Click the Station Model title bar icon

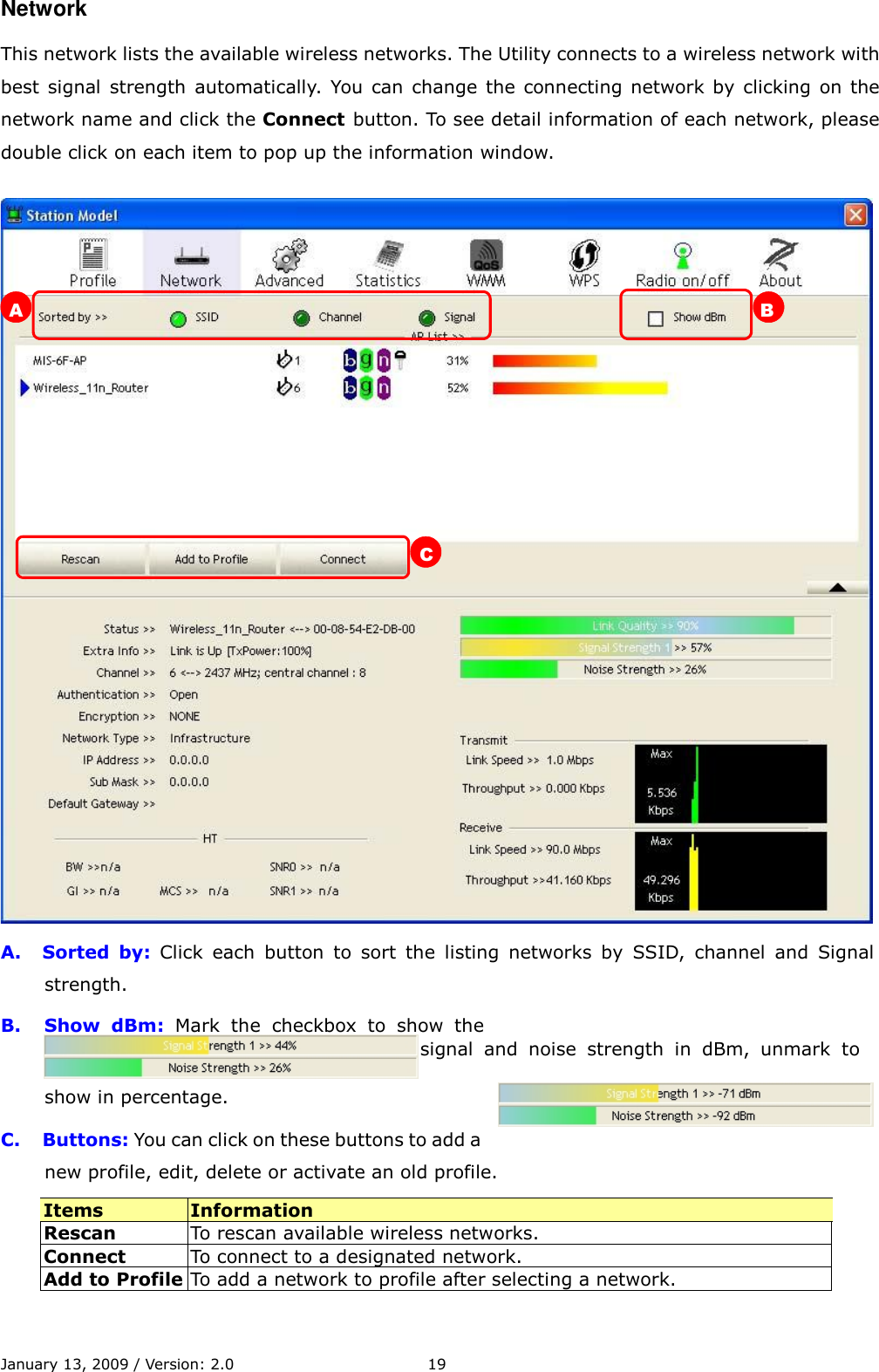point(15,215)
